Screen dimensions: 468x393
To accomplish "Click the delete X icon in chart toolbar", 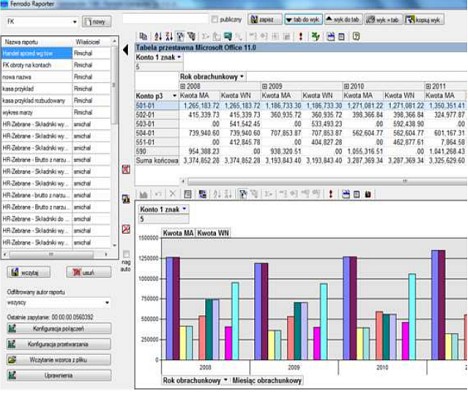I will pos(172,194).
